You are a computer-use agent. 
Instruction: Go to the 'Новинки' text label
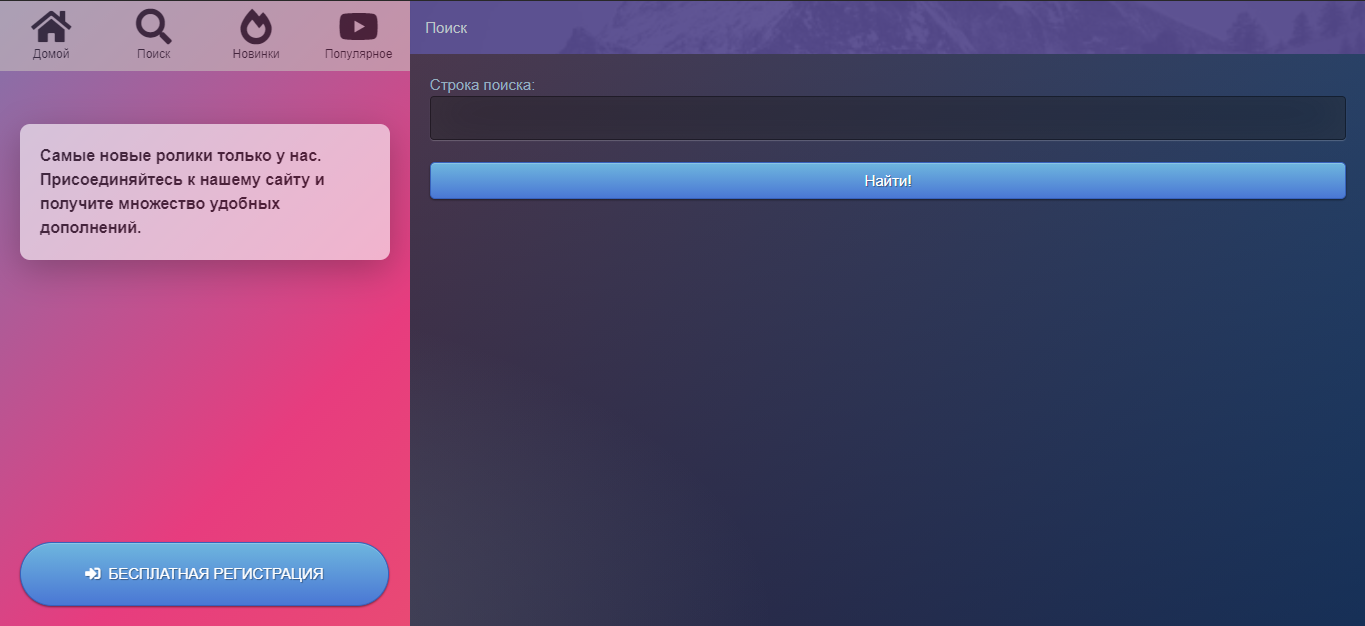tap(256, 54)
